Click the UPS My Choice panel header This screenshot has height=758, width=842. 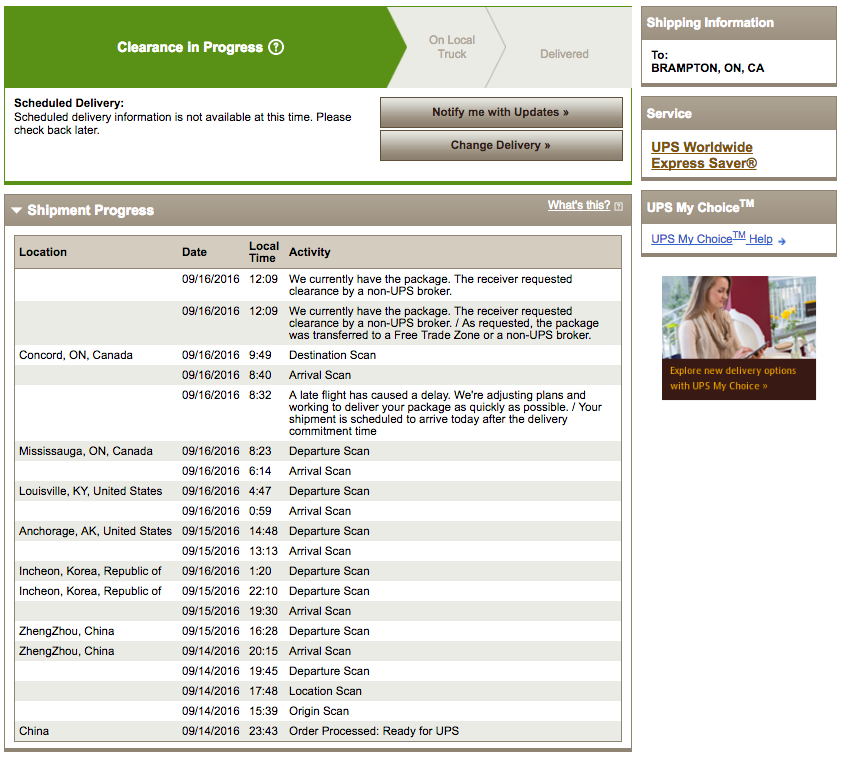pyautogui.click(x=739, y=207)
